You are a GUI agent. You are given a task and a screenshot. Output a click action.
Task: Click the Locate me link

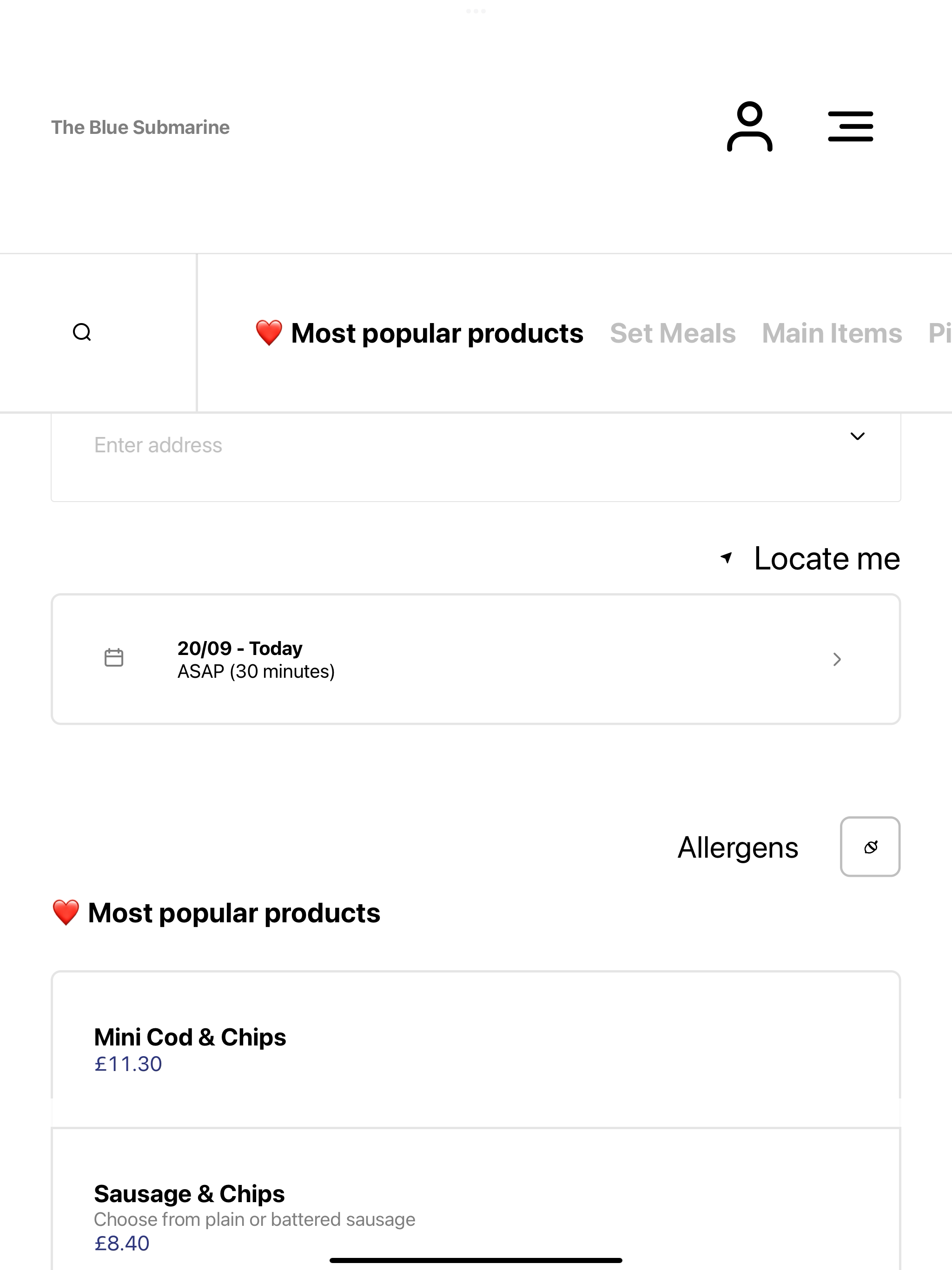point(827,558)
